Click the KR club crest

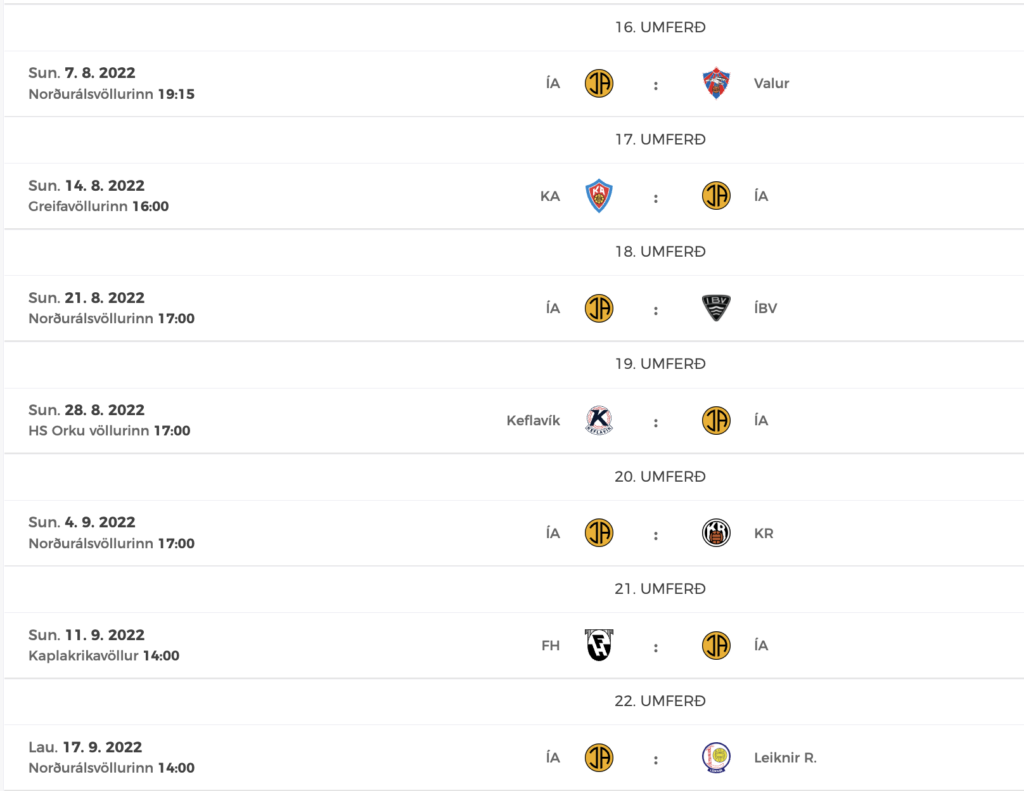pos(716,533)
